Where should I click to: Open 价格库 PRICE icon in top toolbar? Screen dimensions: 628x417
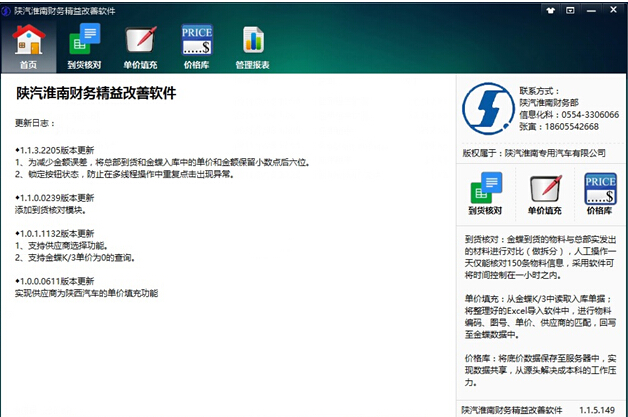197,46
